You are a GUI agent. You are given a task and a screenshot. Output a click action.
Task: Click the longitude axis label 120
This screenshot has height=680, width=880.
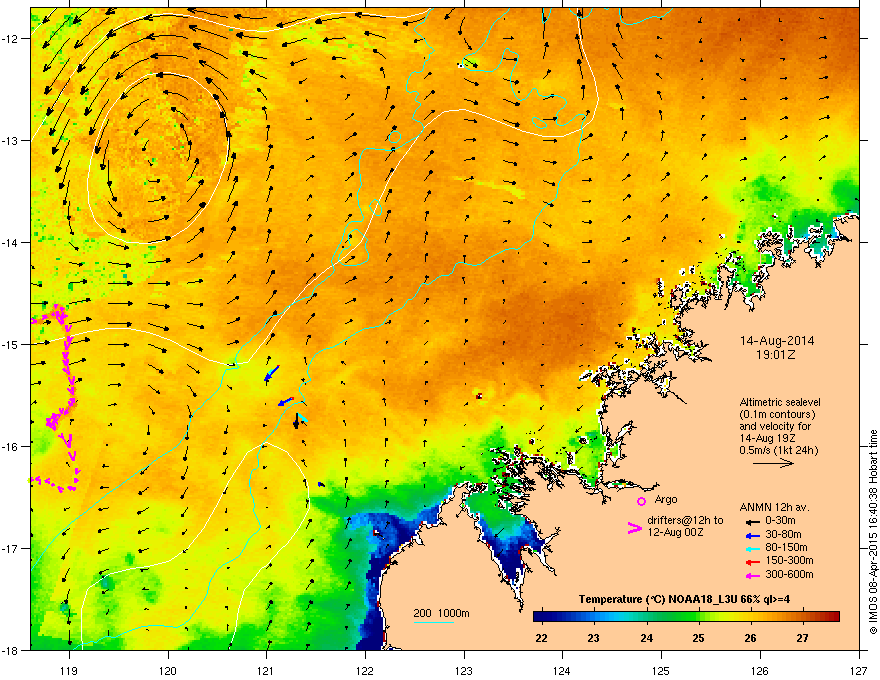[168, 670]
